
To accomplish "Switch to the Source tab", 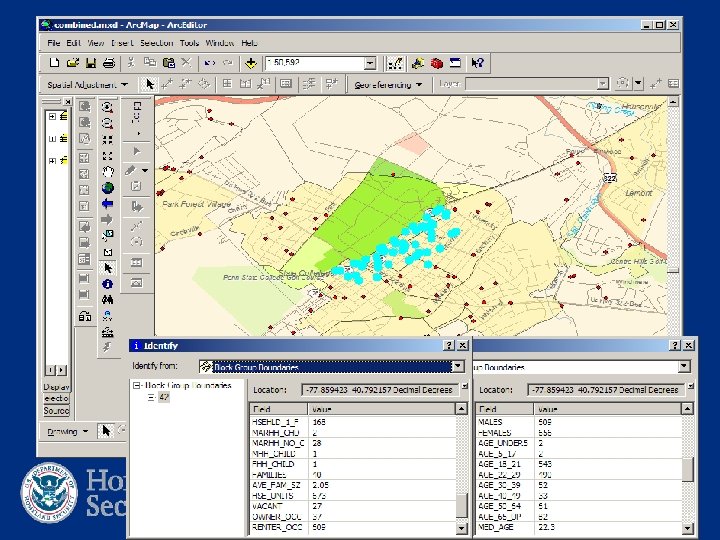I will coord(56,411).
